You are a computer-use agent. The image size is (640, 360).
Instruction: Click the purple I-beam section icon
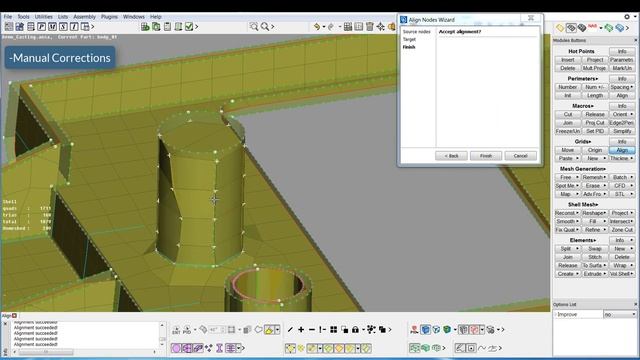tap(220, 348)
